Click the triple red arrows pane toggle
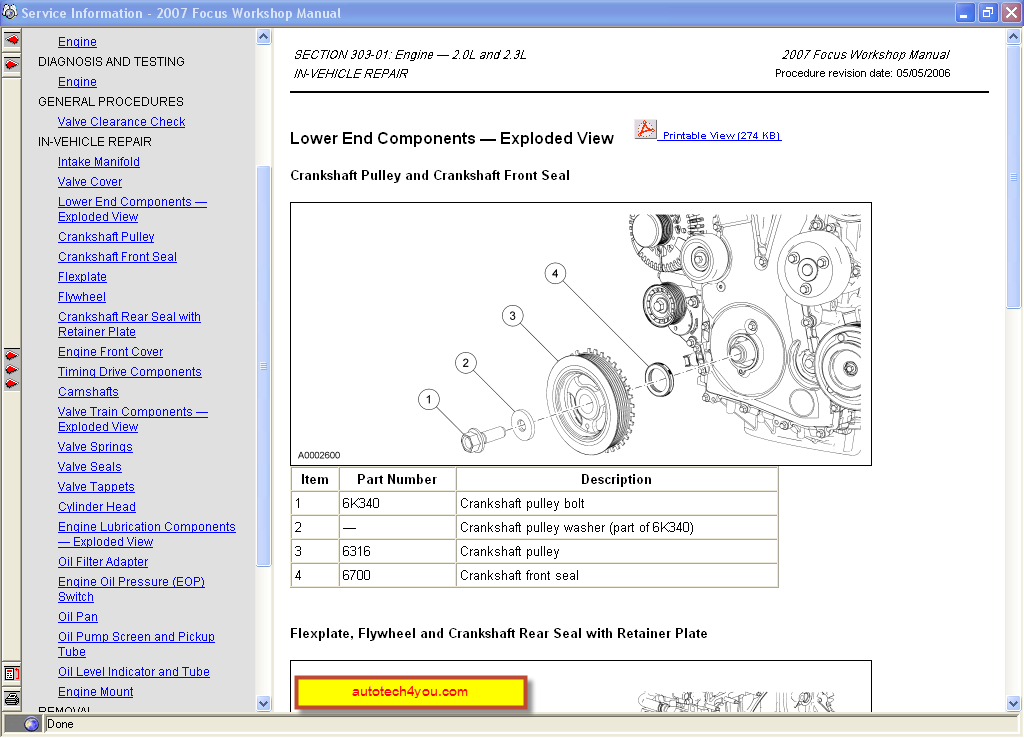The height and width of the screenshot is (738, 1024). coord(12,370)
